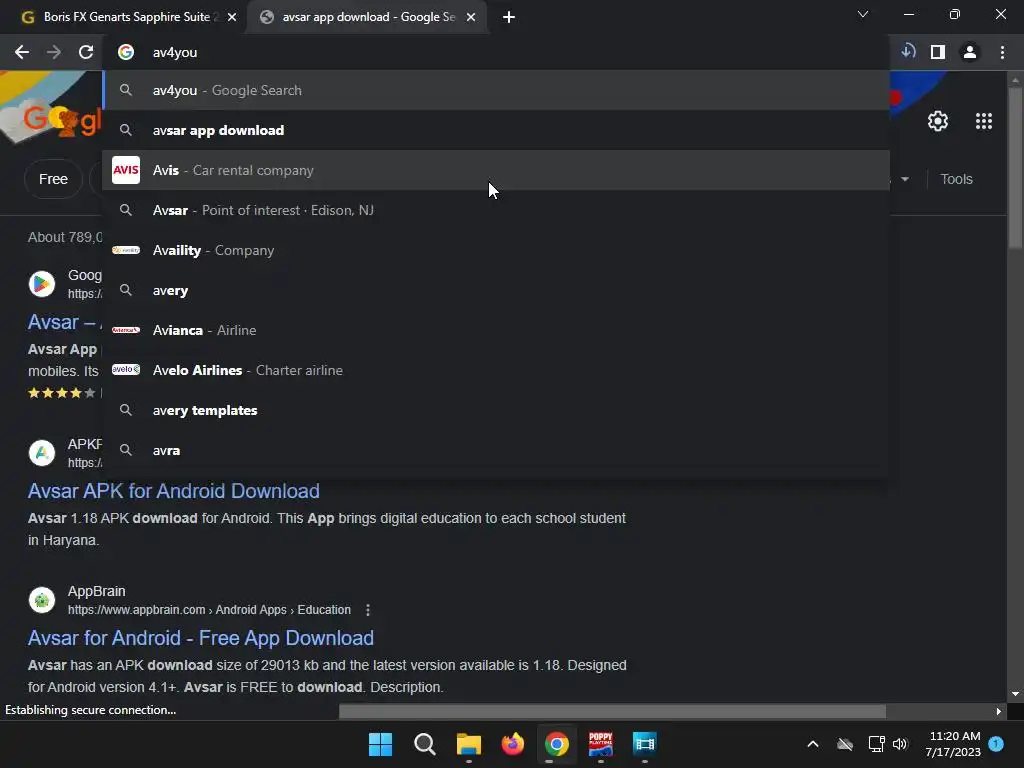Select the avsar app download suggestion

[x=496, y=130]
